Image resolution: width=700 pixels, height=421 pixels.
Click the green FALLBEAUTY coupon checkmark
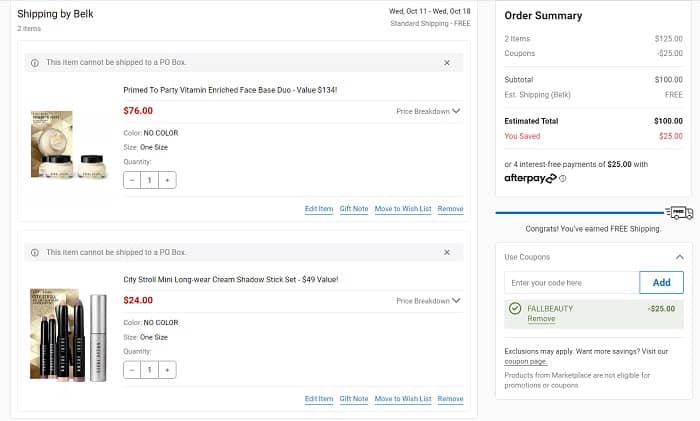(515, 309)
